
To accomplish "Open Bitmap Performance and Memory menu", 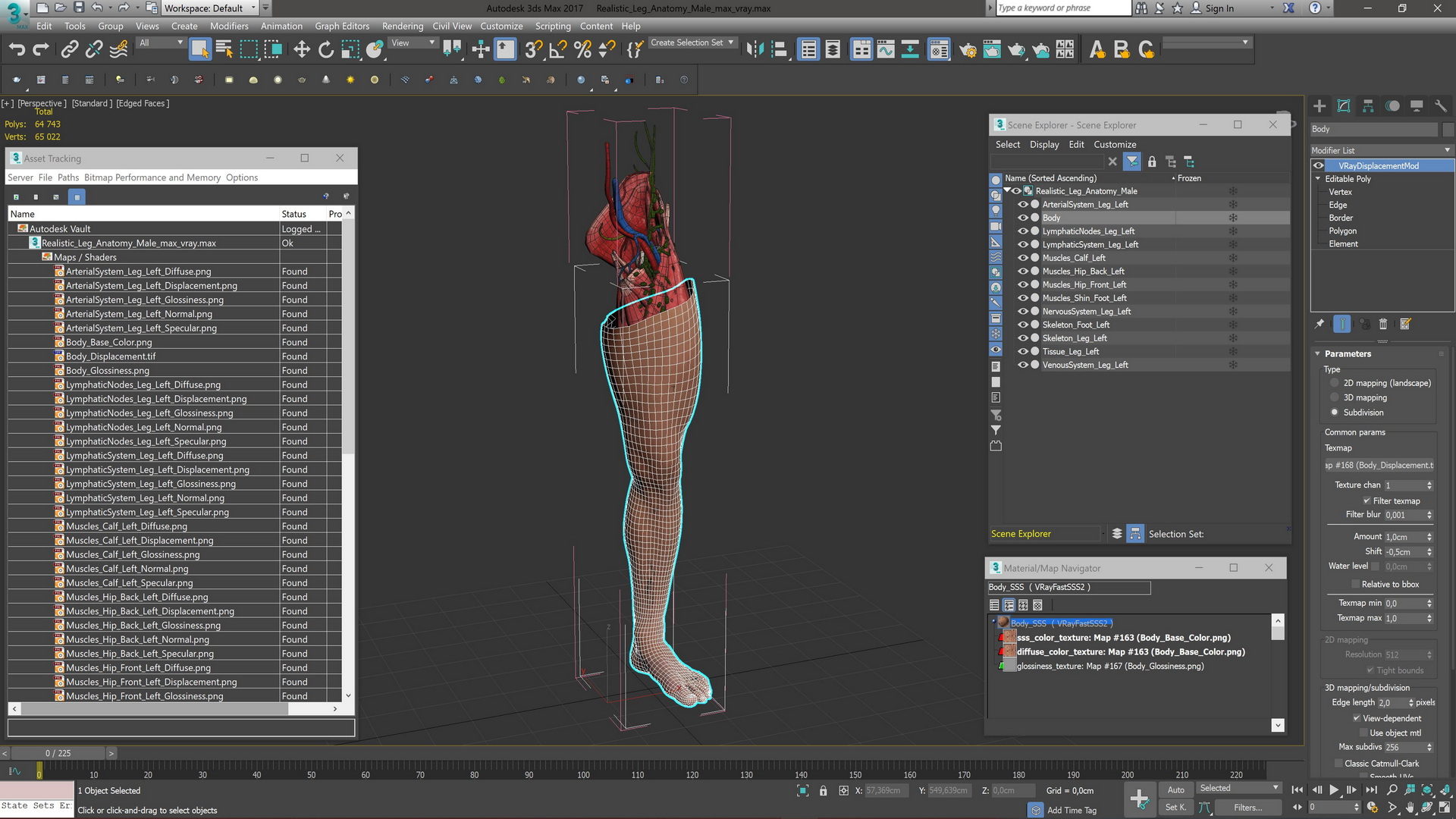I will click(x=152, y=177).
